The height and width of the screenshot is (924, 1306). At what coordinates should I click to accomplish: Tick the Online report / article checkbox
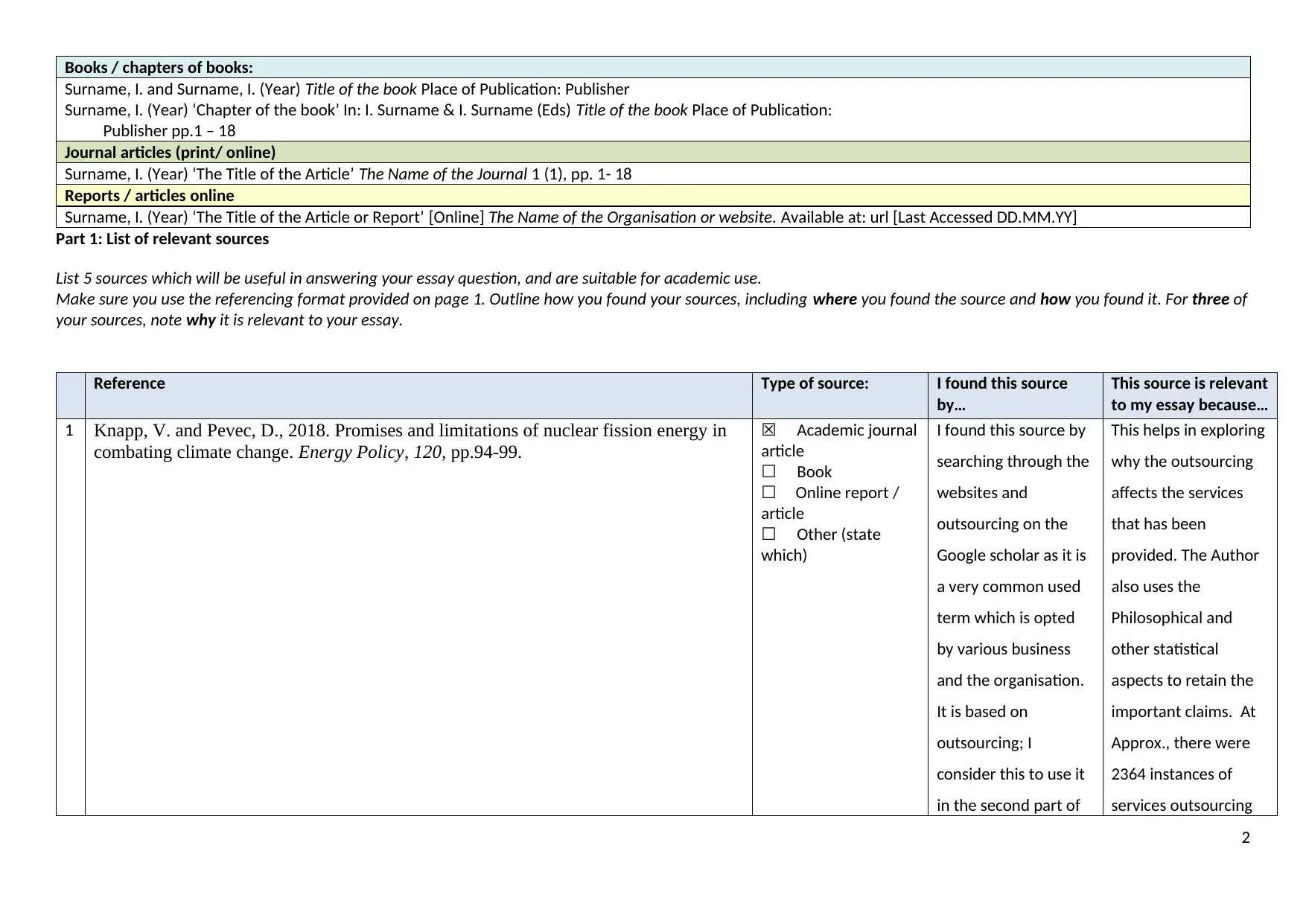(769, 493)
